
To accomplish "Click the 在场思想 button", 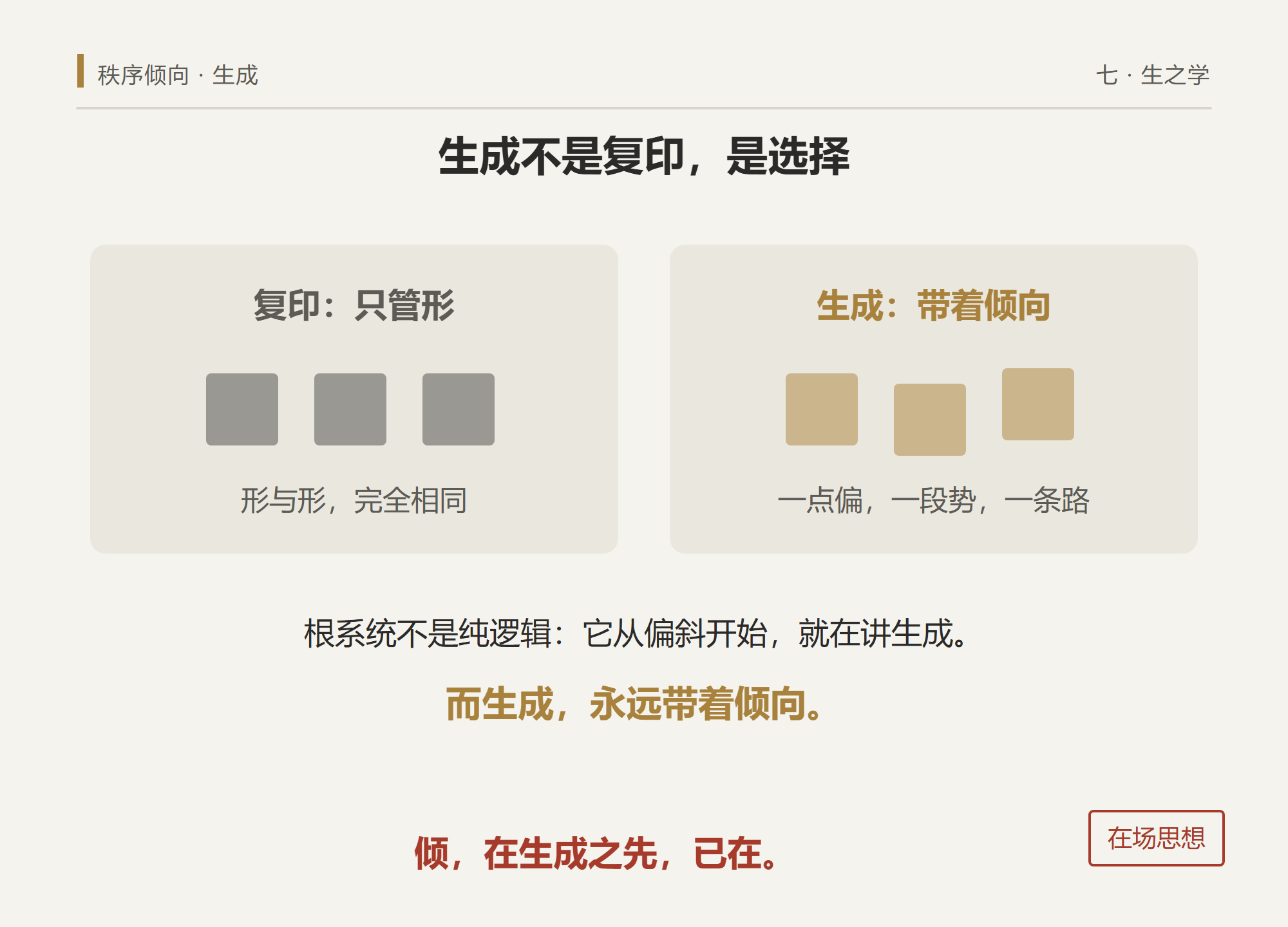I will coord(1156,838).
